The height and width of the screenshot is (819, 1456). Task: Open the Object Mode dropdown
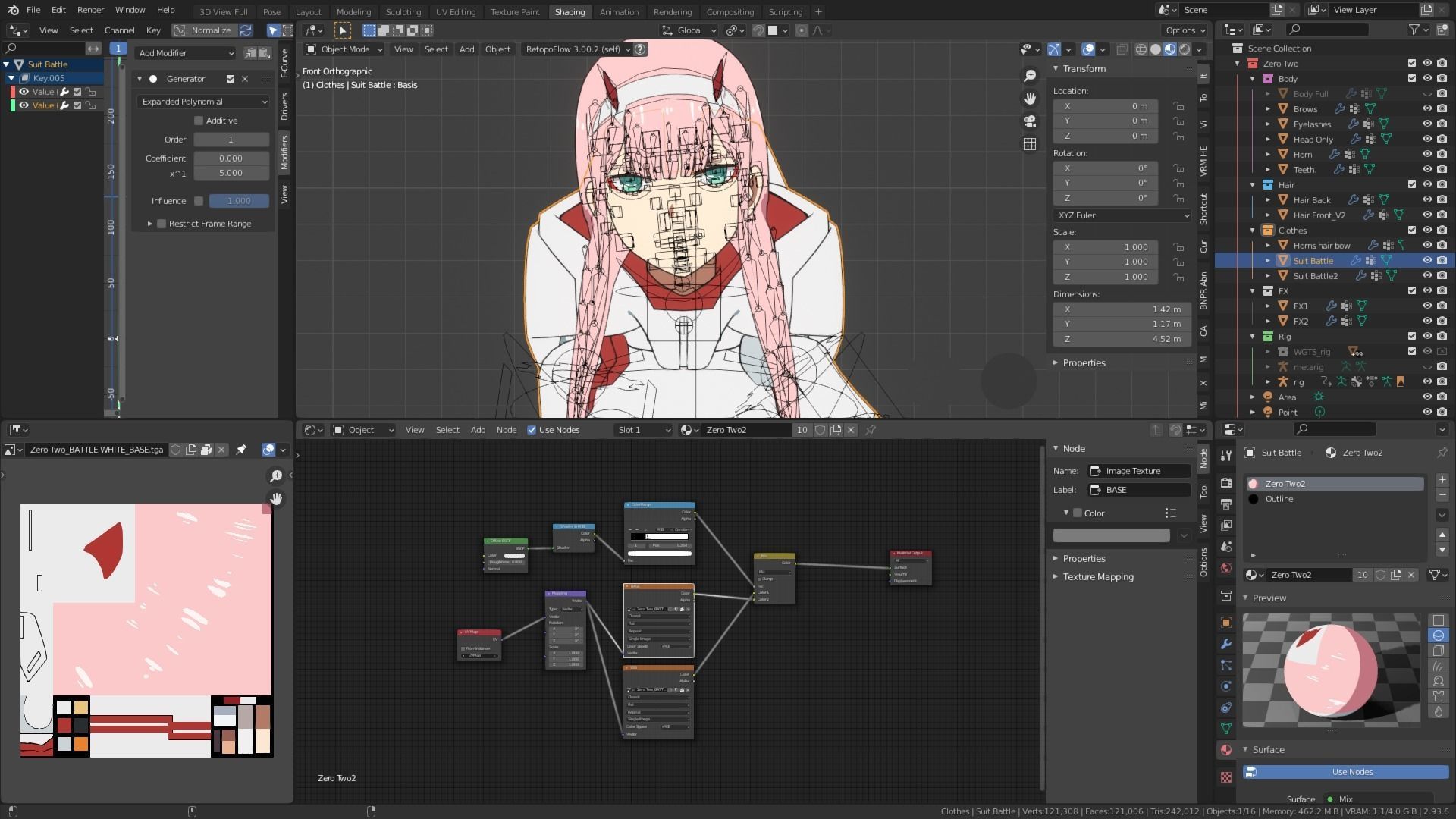pos(344,49)
